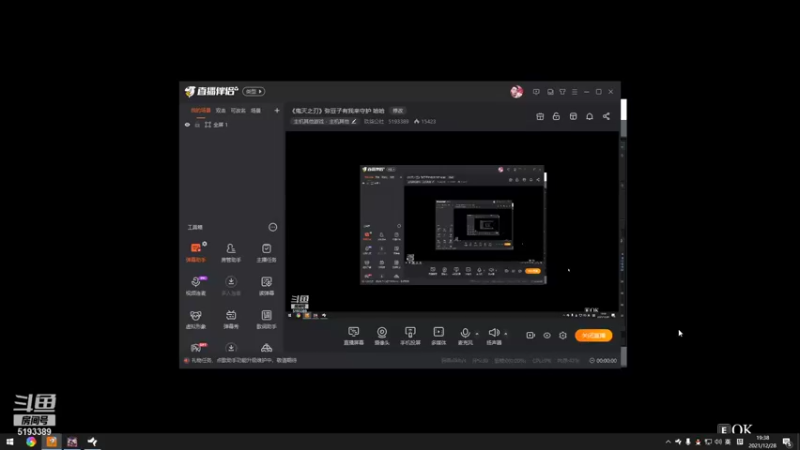Open settings gear badge on 弹幕助手
Screen dimensions: 800x450
[204, 244]
